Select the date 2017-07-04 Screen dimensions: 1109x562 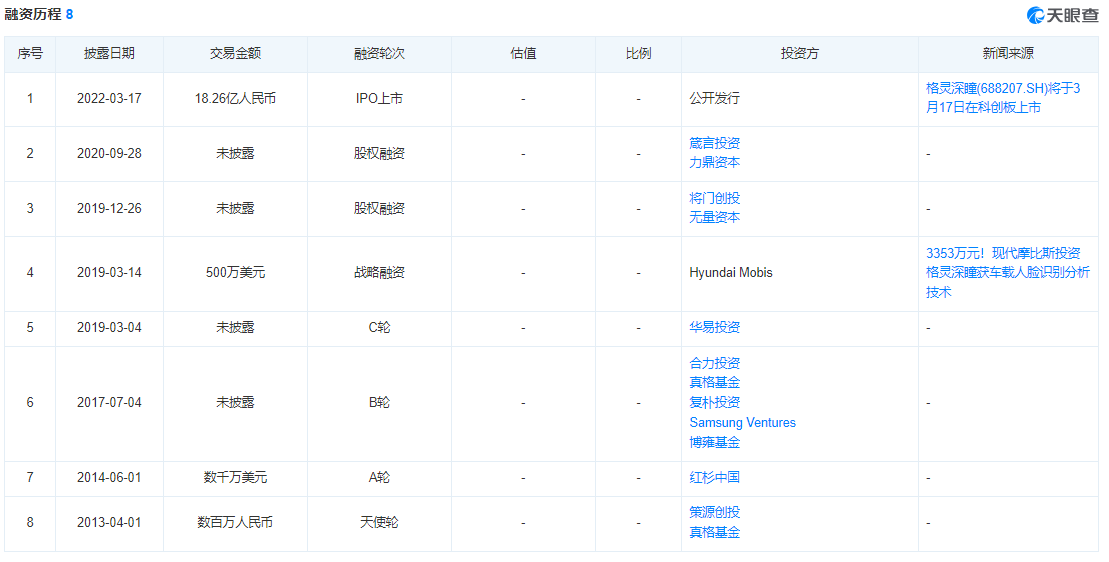click(109, 403)
